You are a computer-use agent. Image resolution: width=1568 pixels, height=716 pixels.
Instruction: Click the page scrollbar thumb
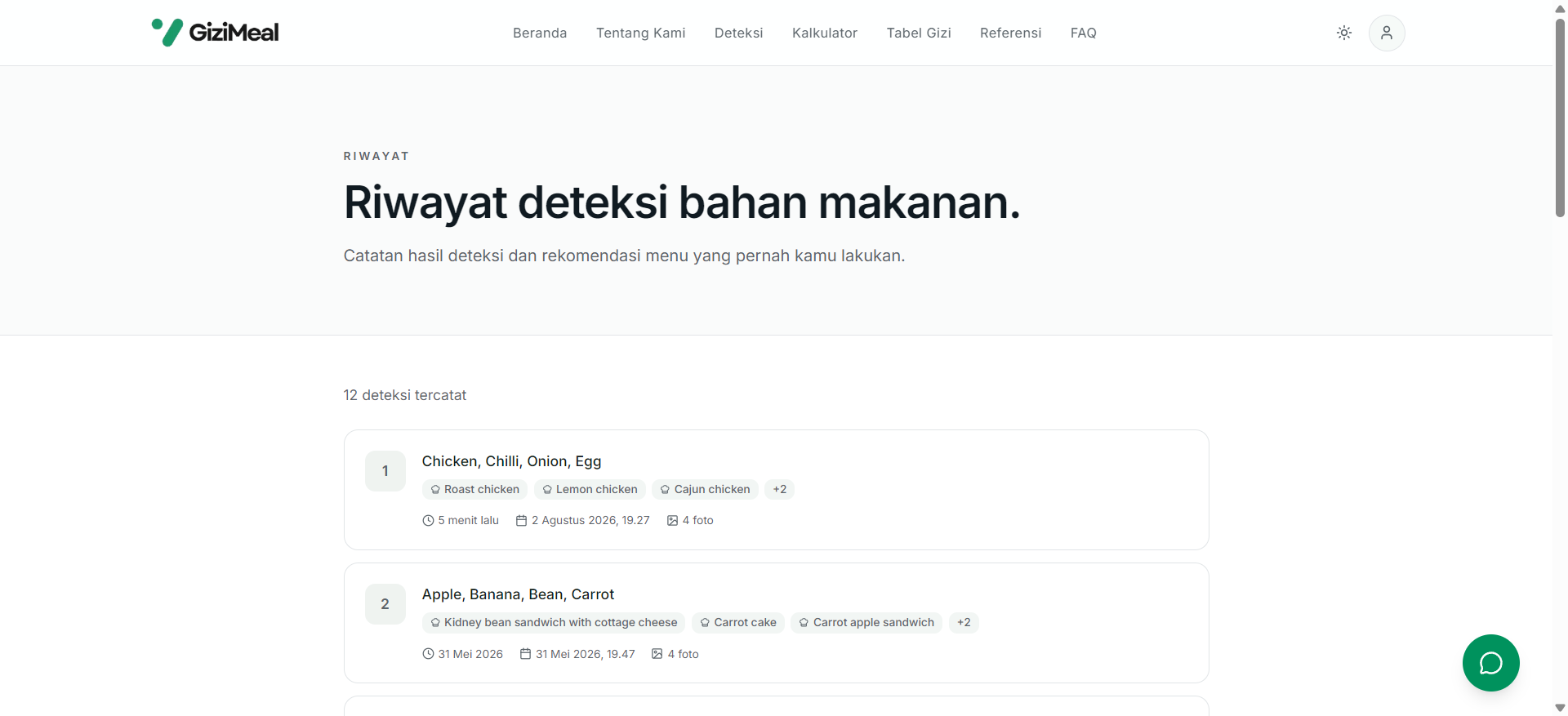click(1560, 117)
